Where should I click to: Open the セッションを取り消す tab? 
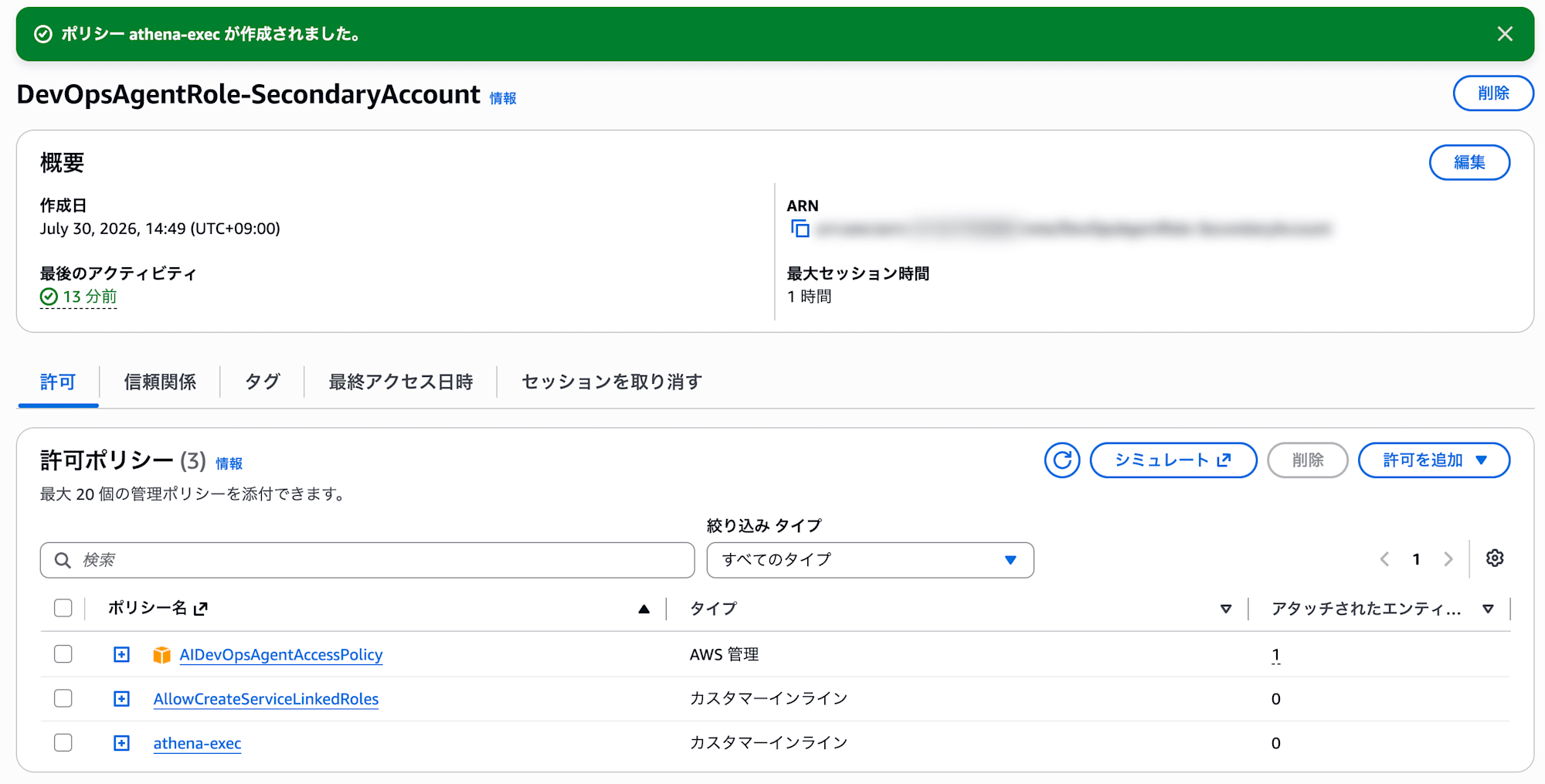(612, 382)
